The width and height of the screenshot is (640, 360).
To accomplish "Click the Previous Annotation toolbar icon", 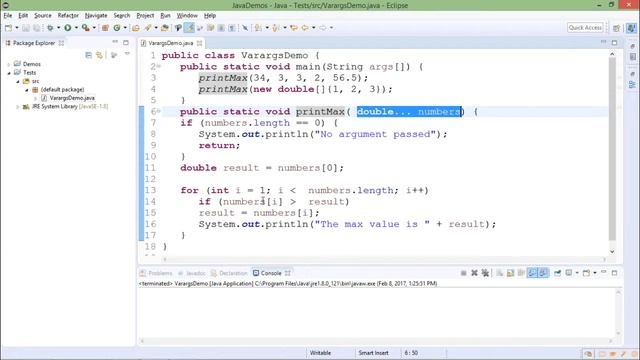I will coord(276,28).
